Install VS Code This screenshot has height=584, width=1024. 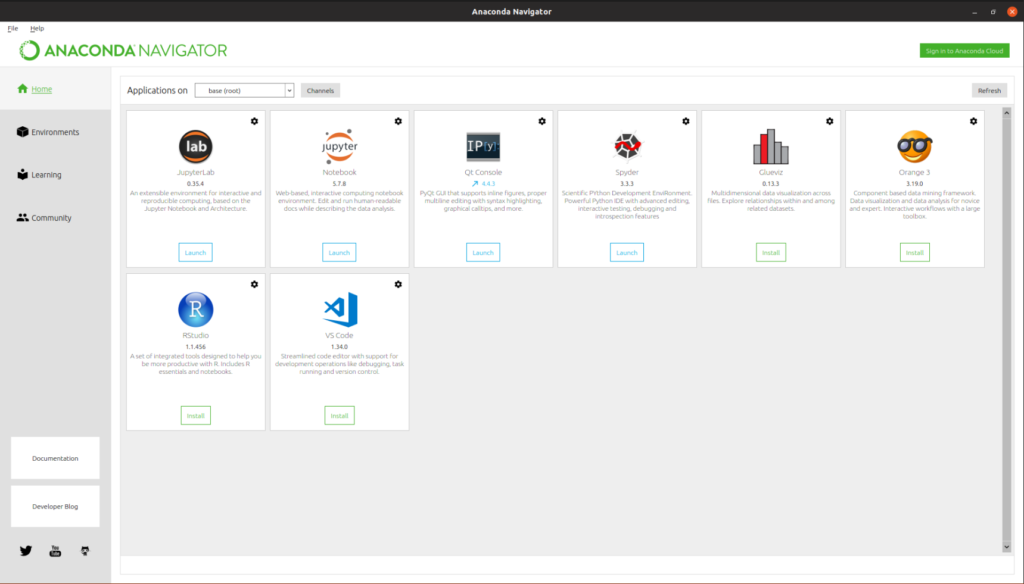point(340,416)
